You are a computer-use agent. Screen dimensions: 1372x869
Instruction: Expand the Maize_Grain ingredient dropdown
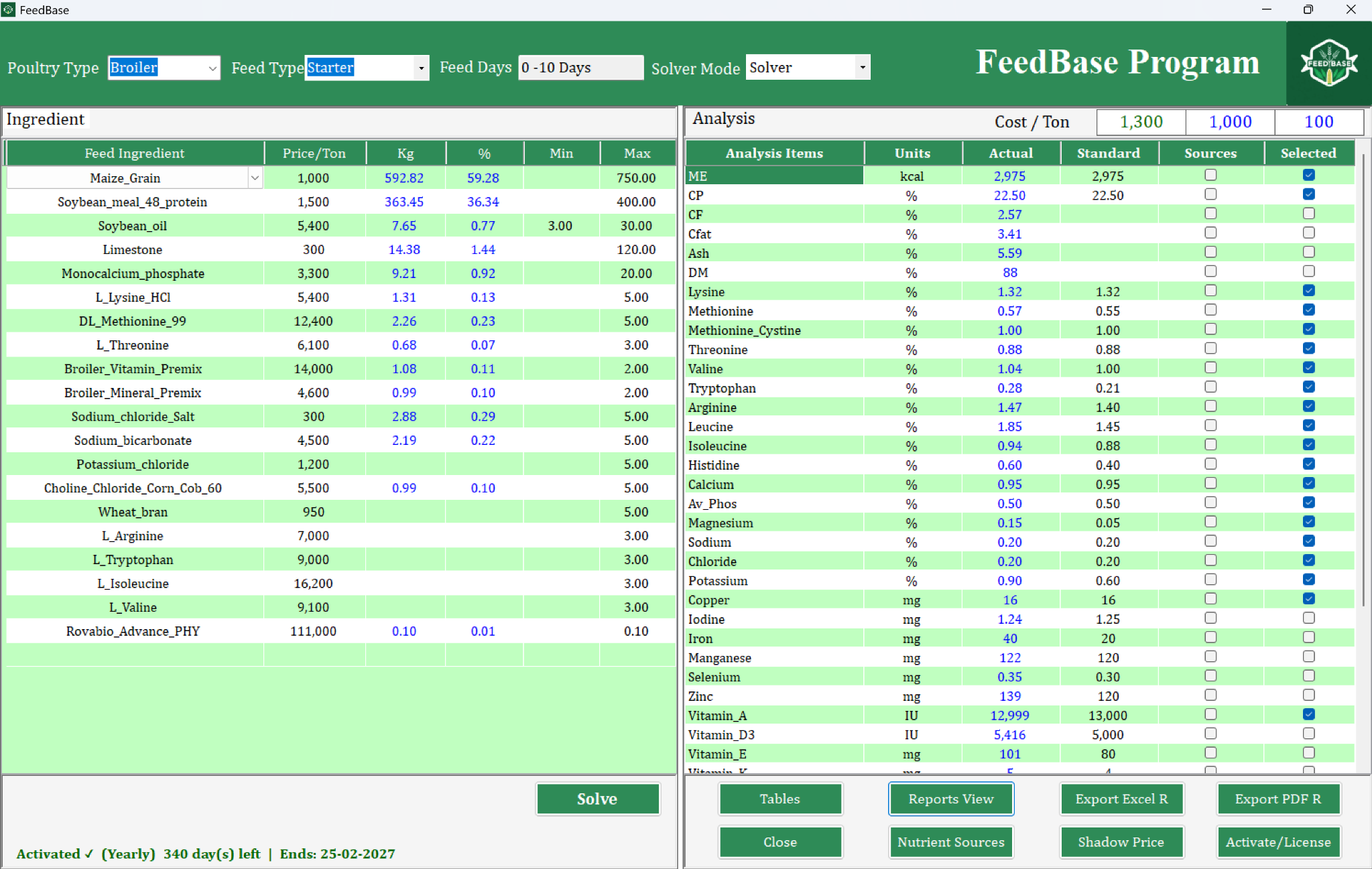[x=255, y=178]
